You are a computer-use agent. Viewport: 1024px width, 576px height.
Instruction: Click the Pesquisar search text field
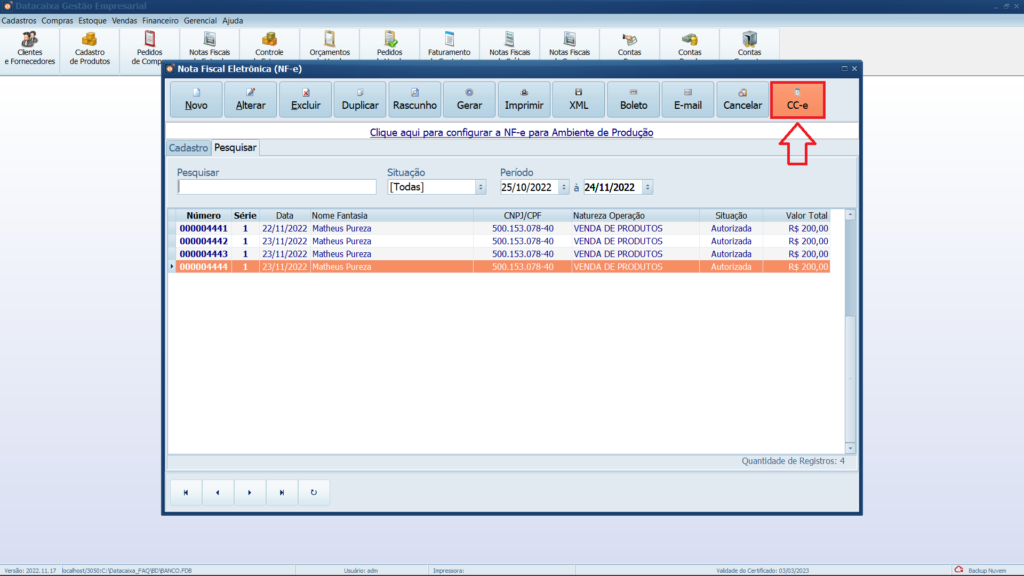click(x=276, y=187)
